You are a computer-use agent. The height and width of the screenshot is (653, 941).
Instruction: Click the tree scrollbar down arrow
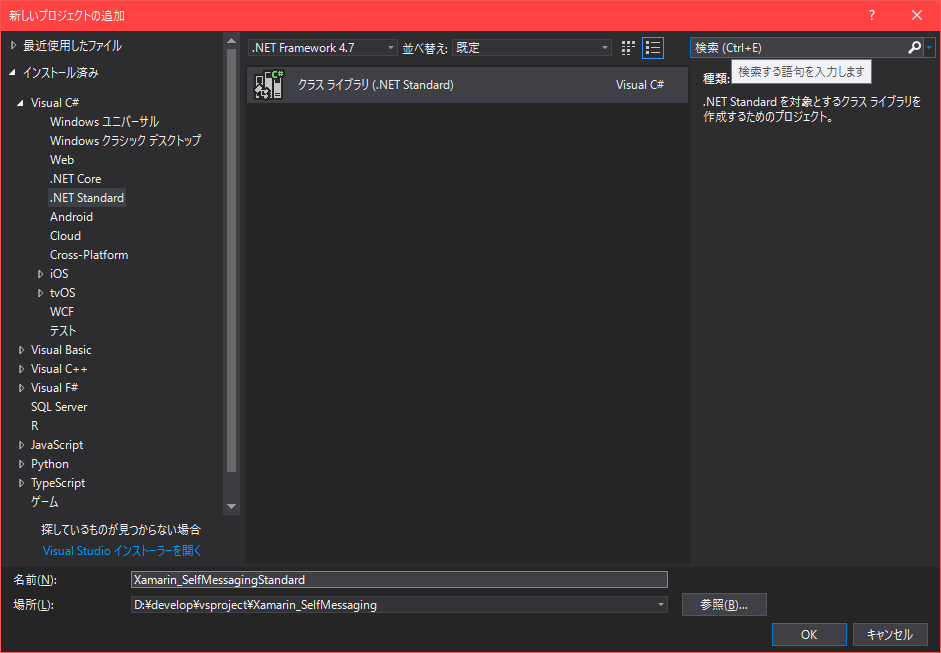click(x=231, y=507)
